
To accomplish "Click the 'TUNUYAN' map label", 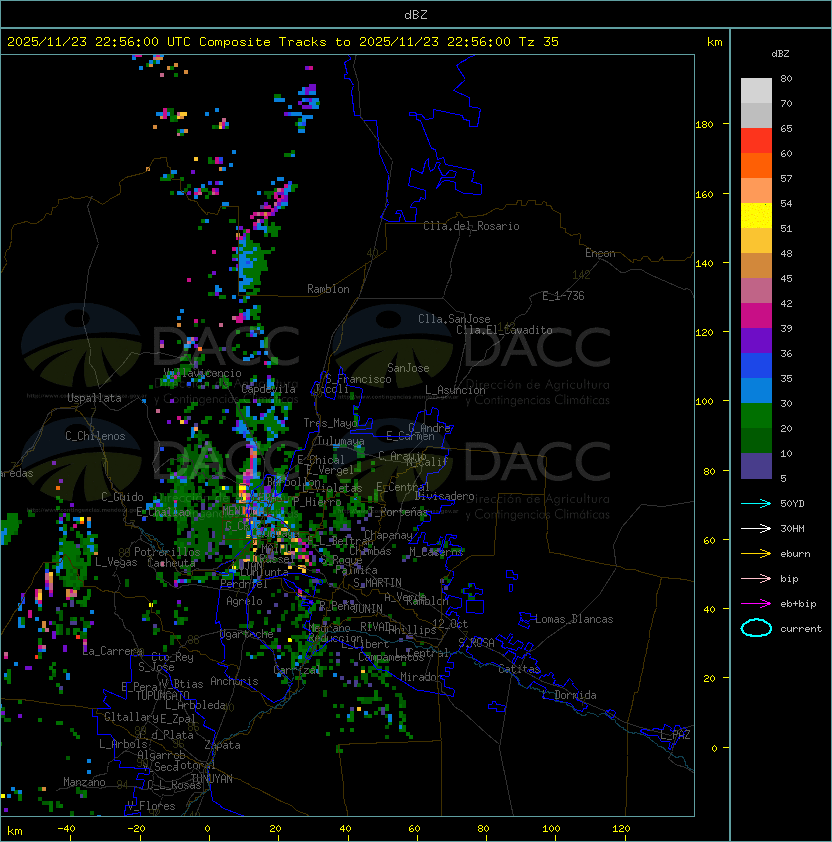I will point(212,779).
